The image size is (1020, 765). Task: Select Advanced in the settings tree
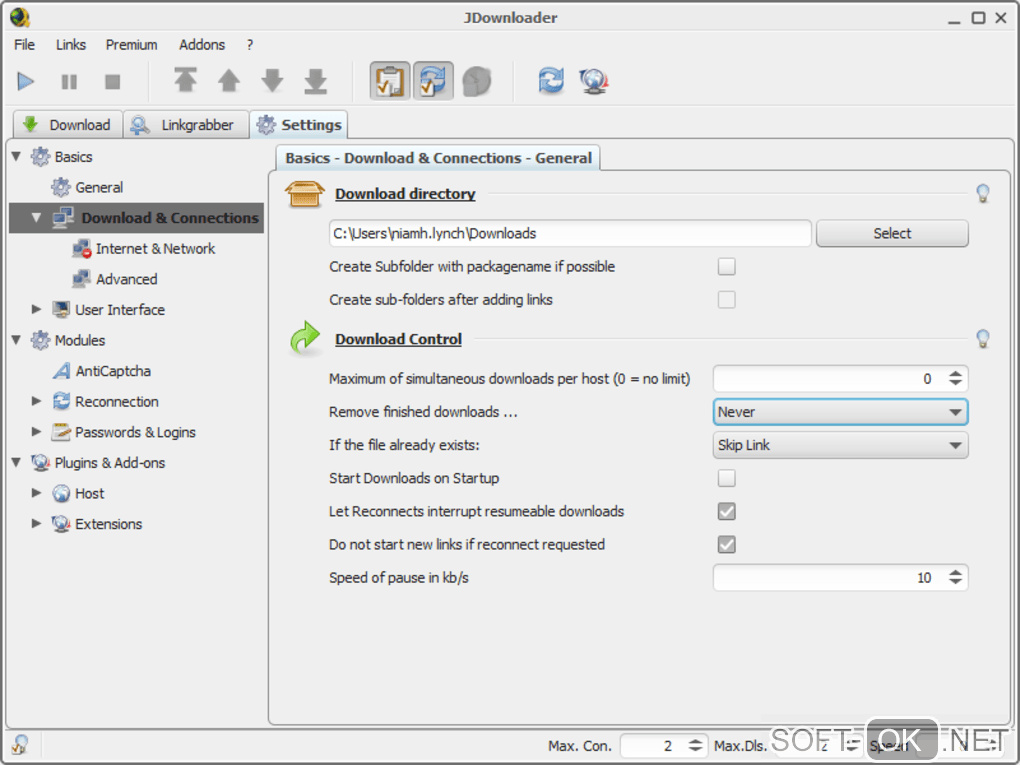pos(126,279)
